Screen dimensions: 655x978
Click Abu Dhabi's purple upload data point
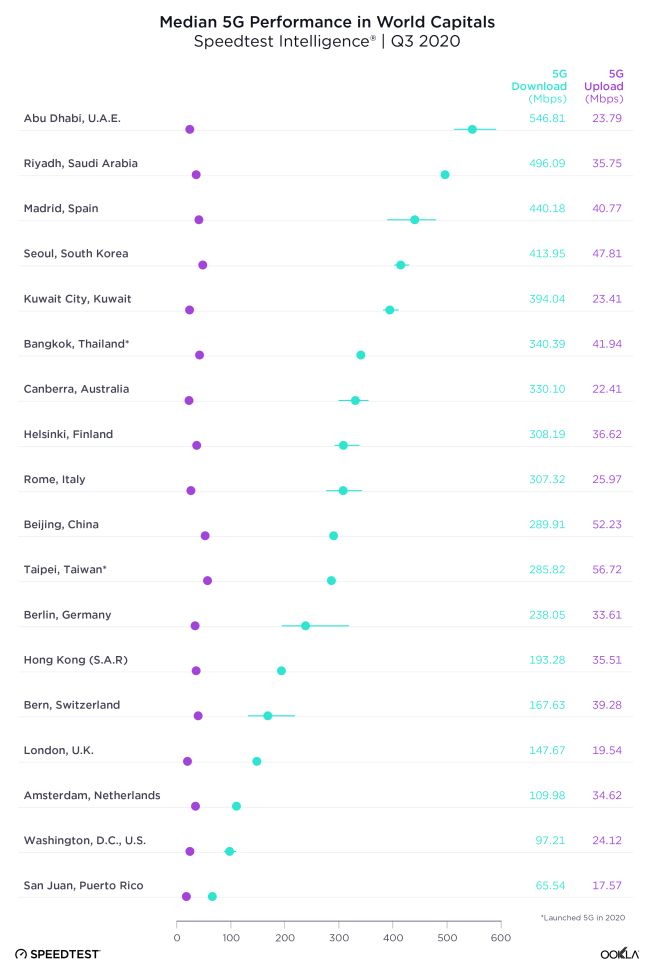click(x=190, y=130)
